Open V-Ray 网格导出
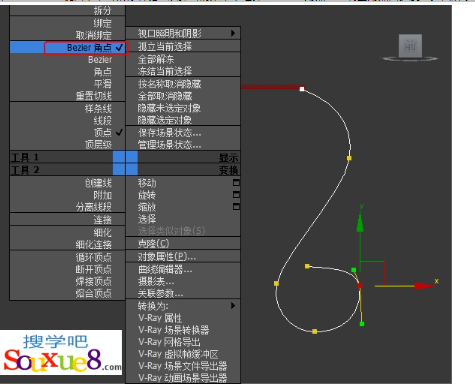Screen dimensions: 475x386 [x=183, y=342]
